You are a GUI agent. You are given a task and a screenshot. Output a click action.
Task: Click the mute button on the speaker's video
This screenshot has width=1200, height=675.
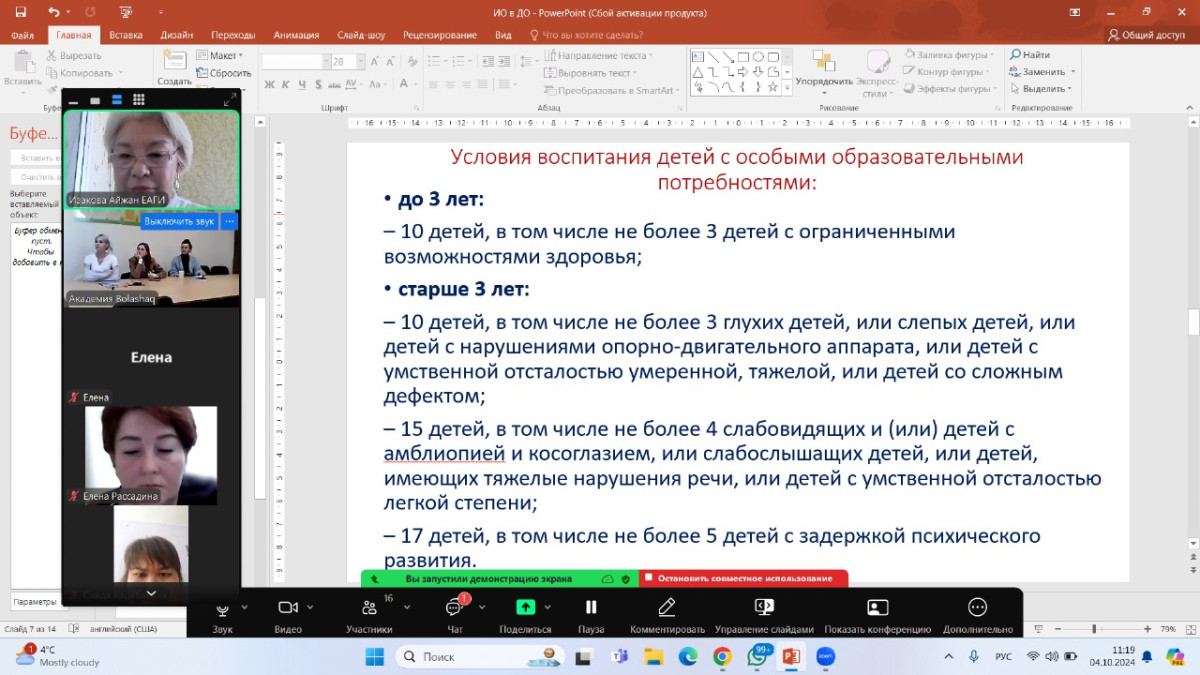click(179, 221)
